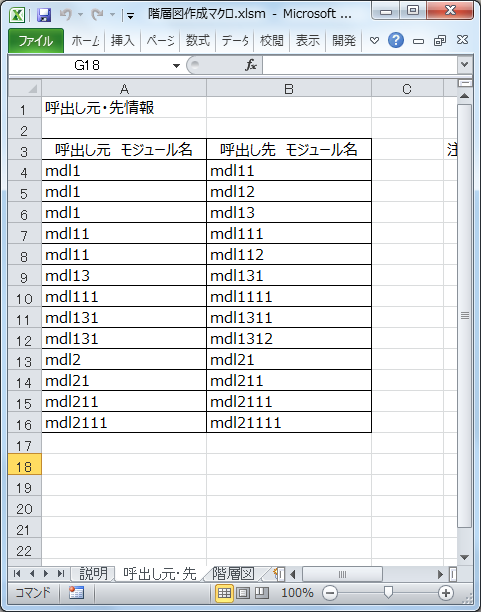Switch to Page Break Preview view
This screenshot has width=481, height=612.
tap(262, 593)
